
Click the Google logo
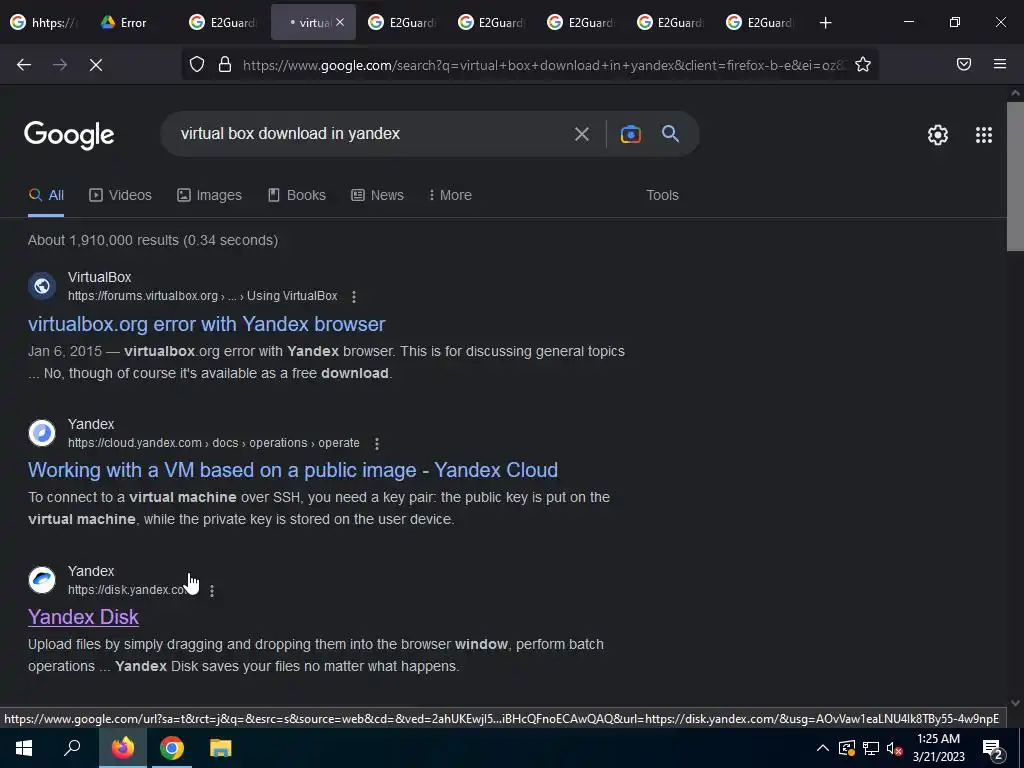69,135
